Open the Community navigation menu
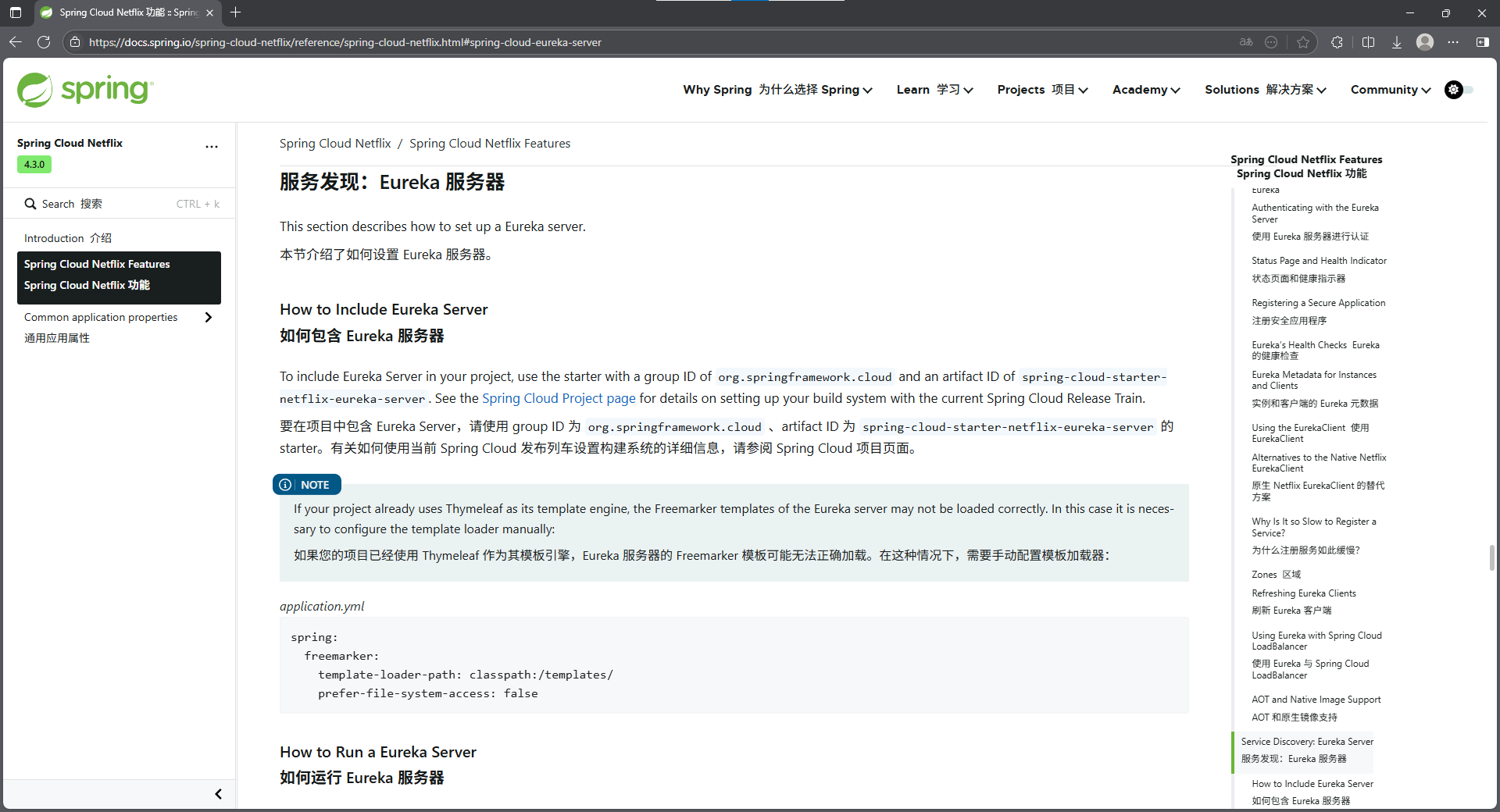This screenshot has height=812, width=1500. pos(1389,90)
